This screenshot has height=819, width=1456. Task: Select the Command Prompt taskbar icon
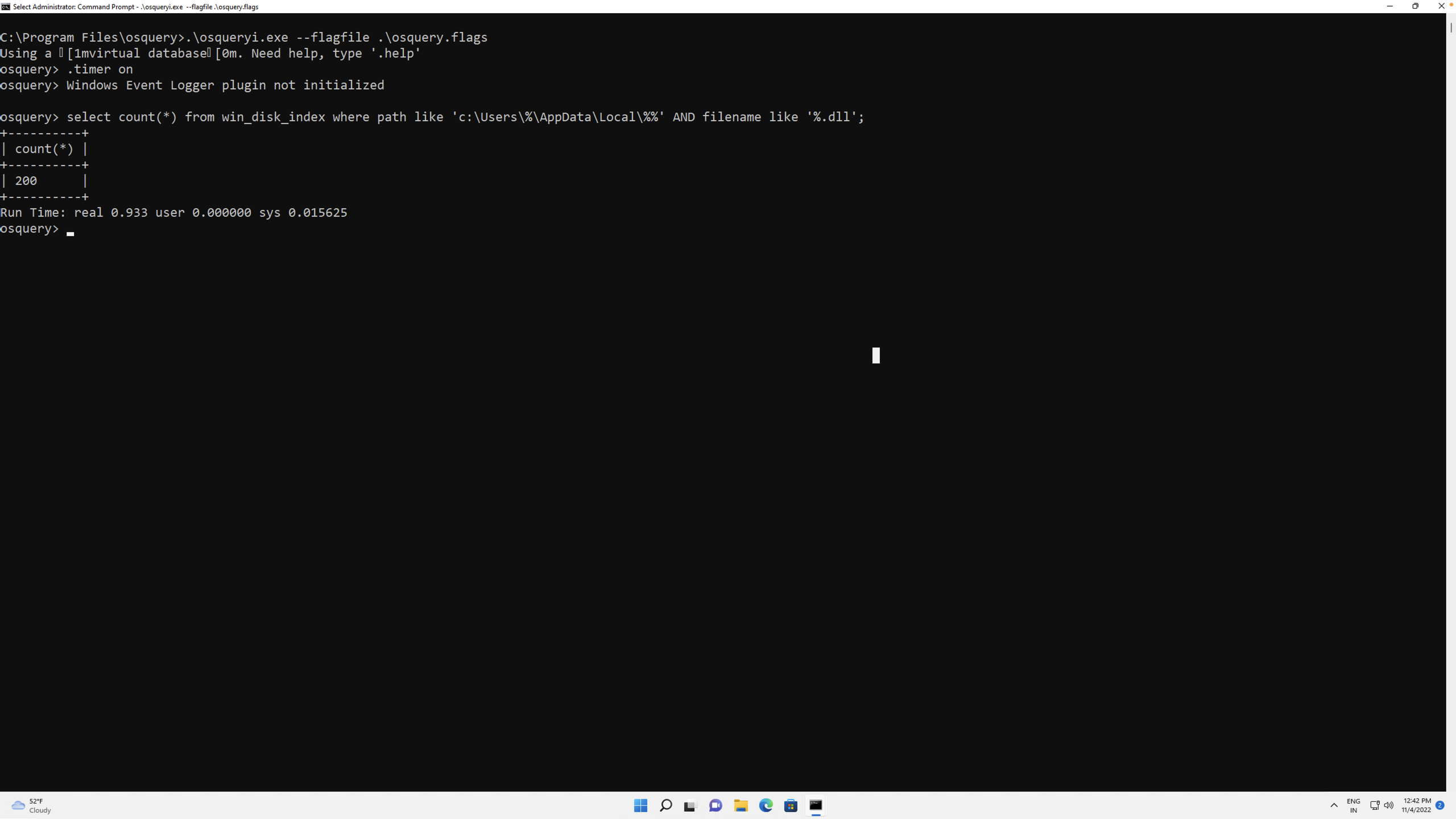point(816,805)
